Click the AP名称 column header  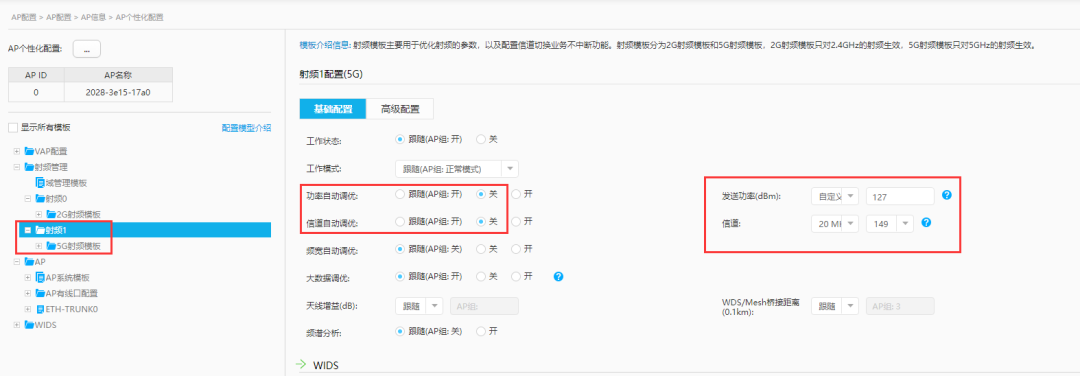point(118,75)
